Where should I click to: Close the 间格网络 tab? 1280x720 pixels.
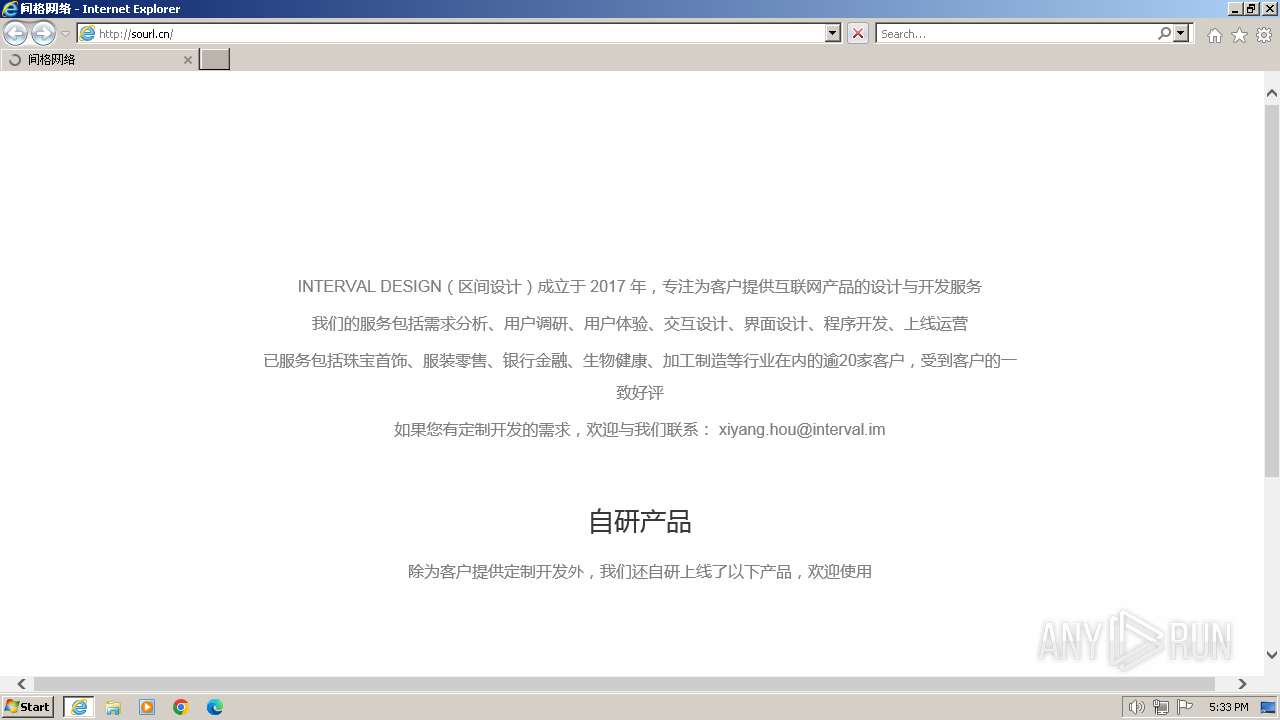[187, 60]
